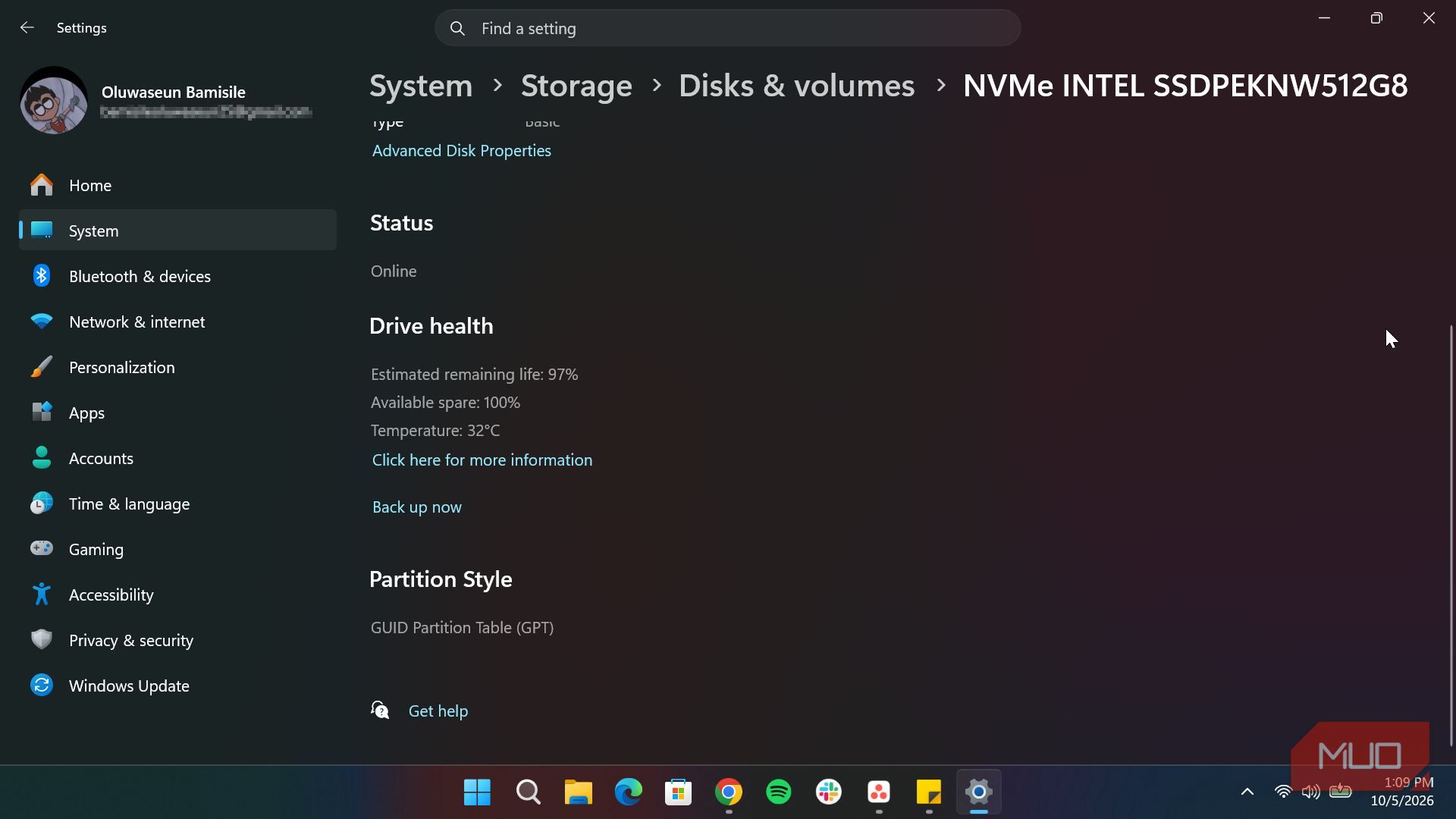Screen dimensions: 1456x819
Task: Select 'Estimated remaining life: 97%' text
Action: pos(475,375)
